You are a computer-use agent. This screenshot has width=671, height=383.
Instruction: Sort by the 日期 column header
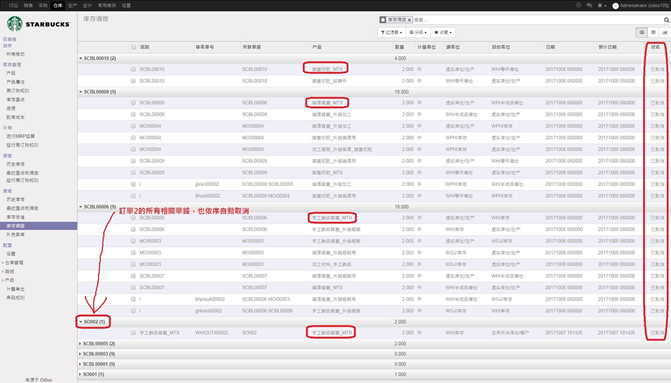point(550,47)
